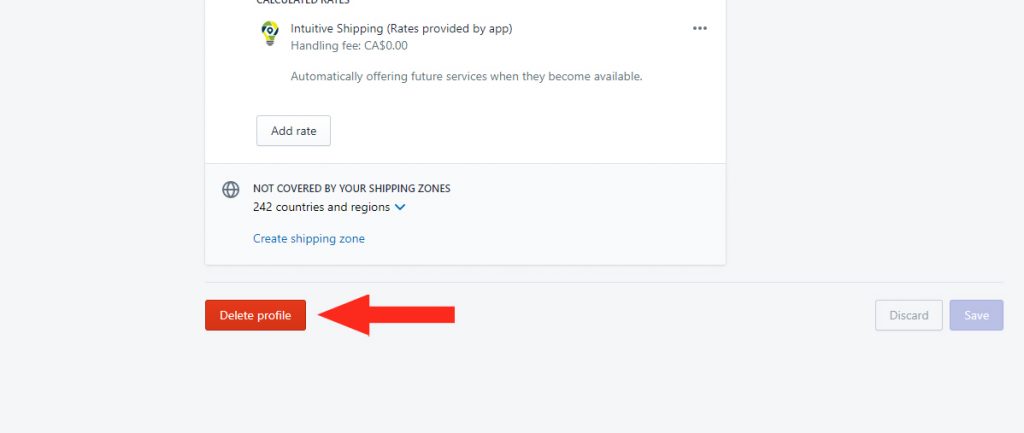
Task: Save the shipping profile changes
Action: coord(976,315)
